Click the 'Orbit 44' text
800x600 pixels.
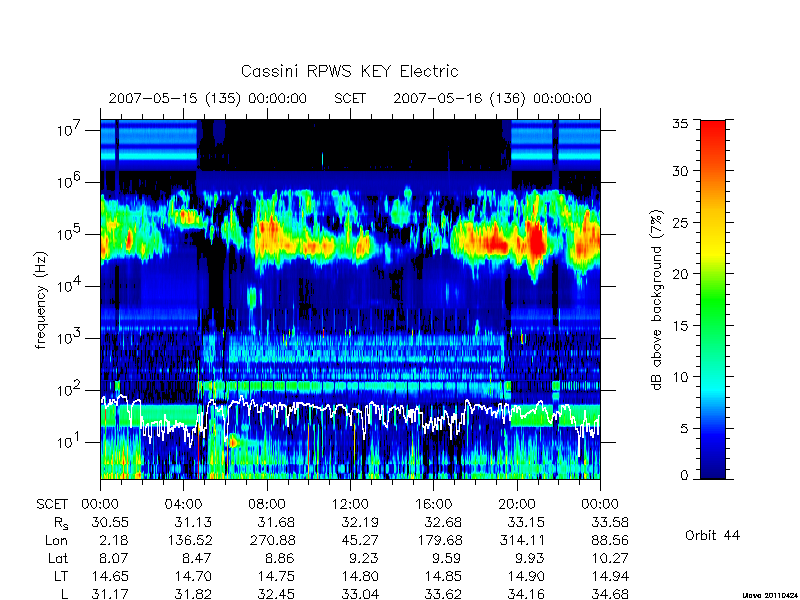coord(712,535)
